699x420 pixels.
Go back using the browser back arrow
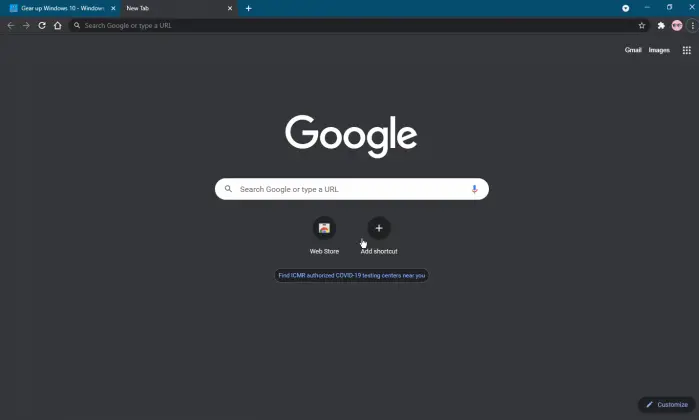[x=11, y=25]
